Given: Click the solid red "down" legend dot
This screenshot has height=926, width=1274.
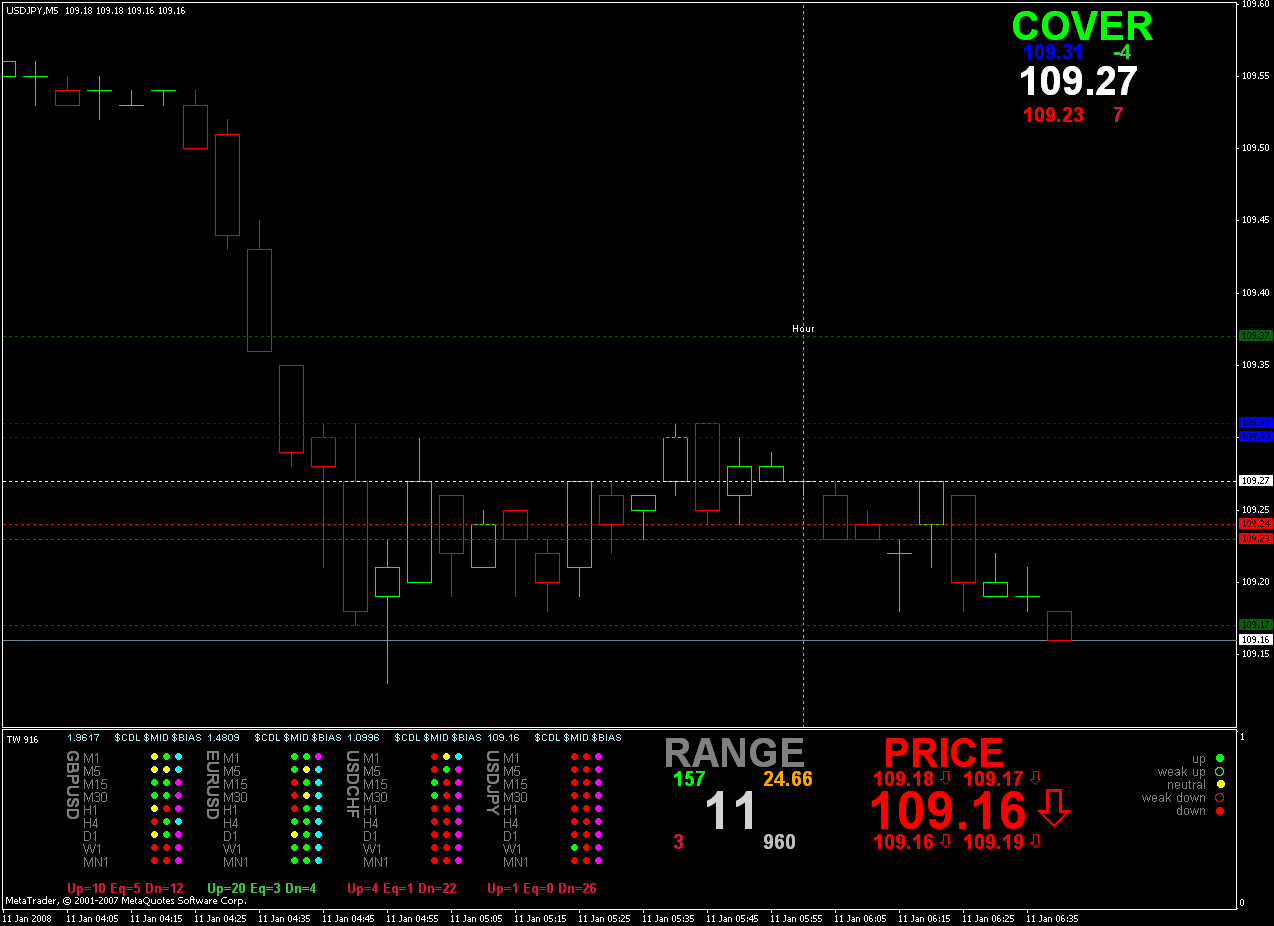Looking at the screenshot, I should tap(1221, 811).
